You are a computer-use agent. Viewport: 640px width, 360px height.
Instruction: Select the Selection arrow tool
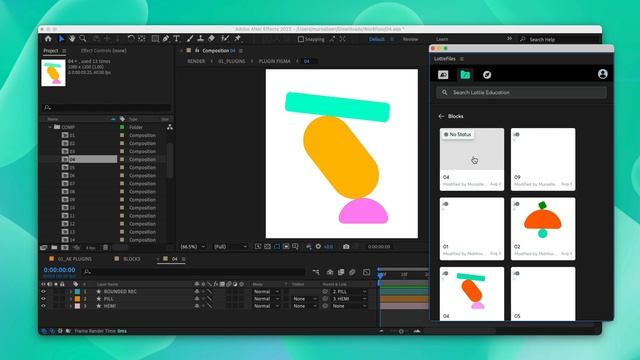point(61,39)
